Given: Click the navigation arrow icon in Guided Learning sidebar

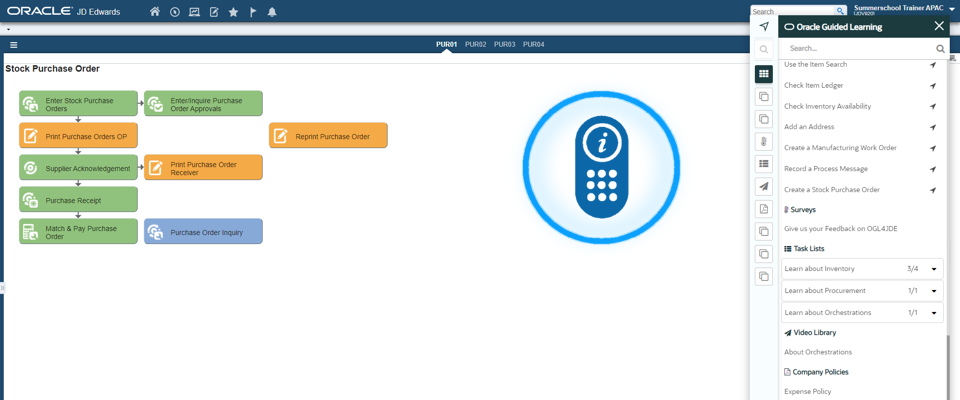Looking at the screenshot, I should 763,26.
